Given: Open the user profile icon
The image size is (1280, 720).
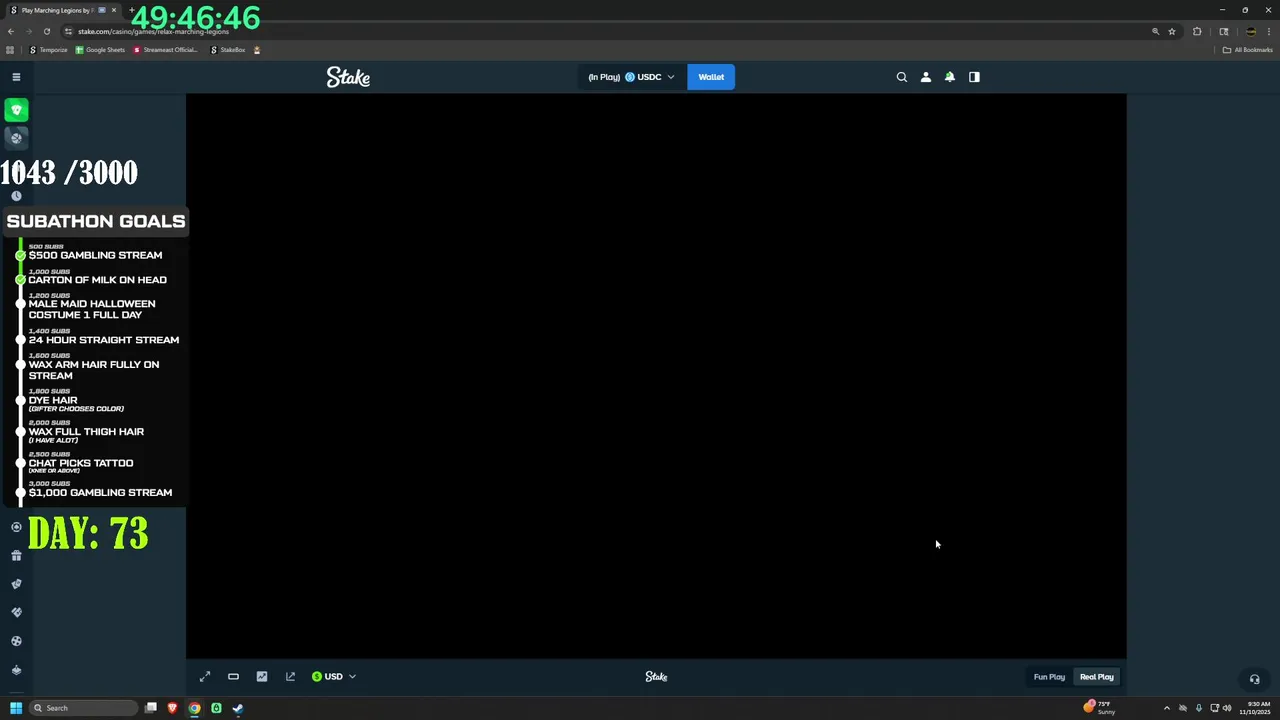Looking at the screenshot, I should coord(926,77).
